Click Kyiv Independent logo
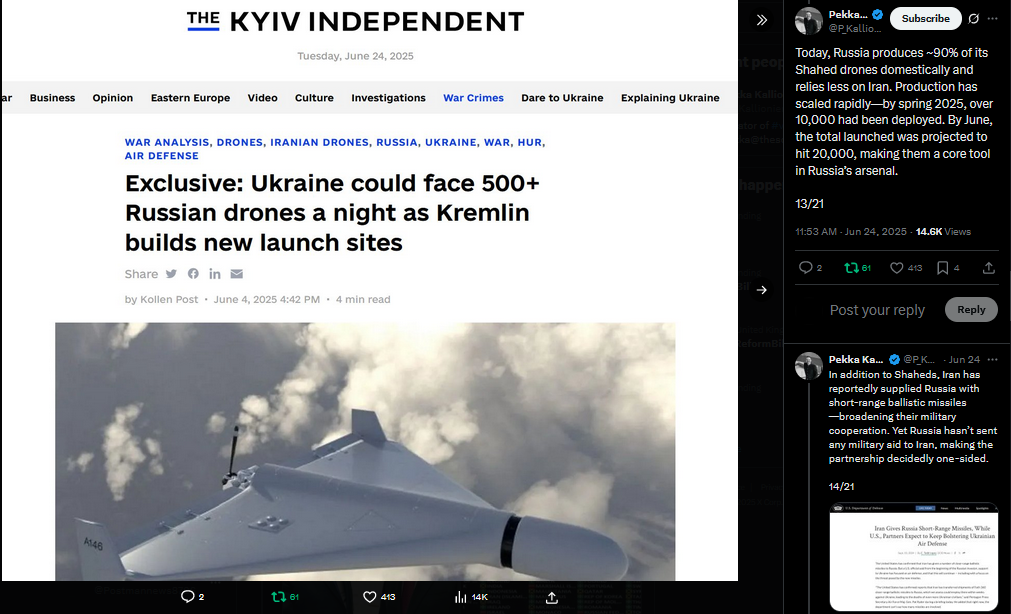The height and width of the screenshot is (614, 1011). point(355,21)
